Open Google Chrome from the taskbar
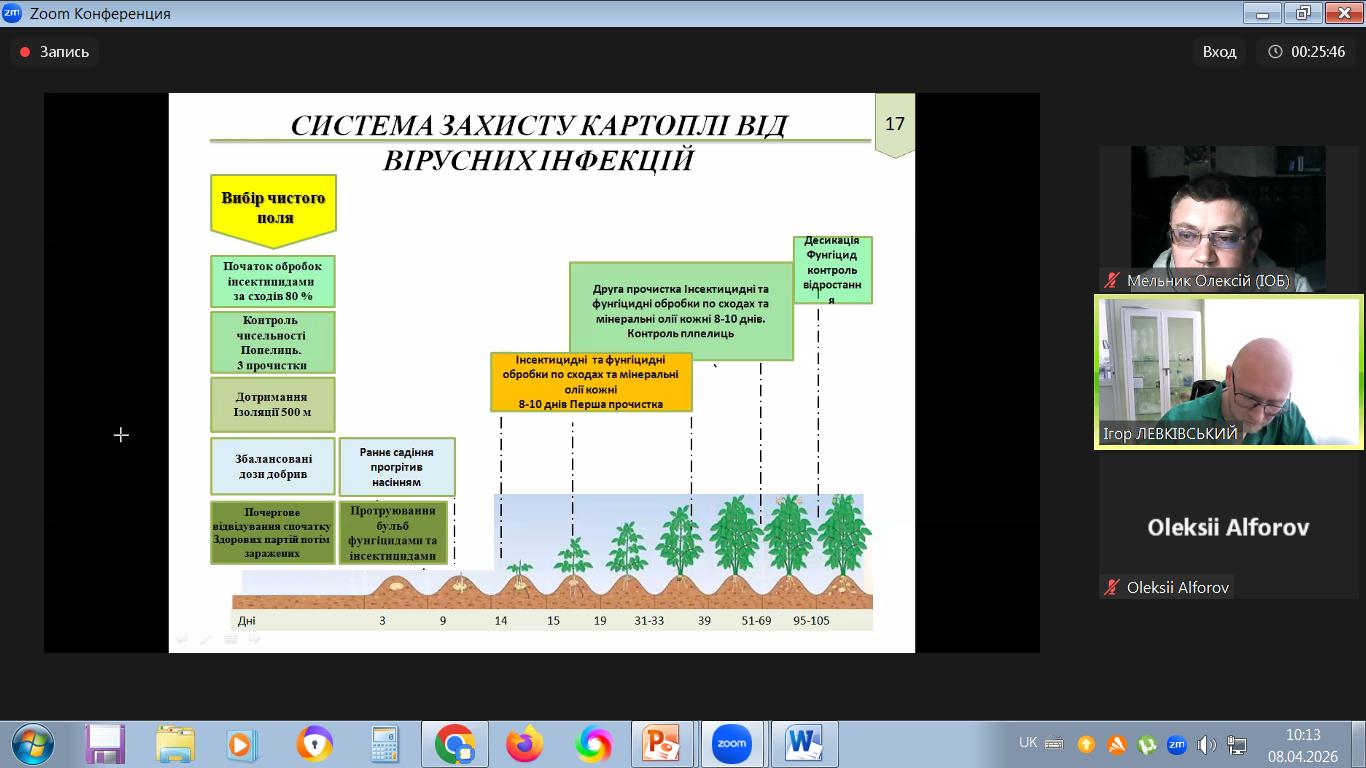The width and height of the screenshot is (1366, 768). click(455, 744)
